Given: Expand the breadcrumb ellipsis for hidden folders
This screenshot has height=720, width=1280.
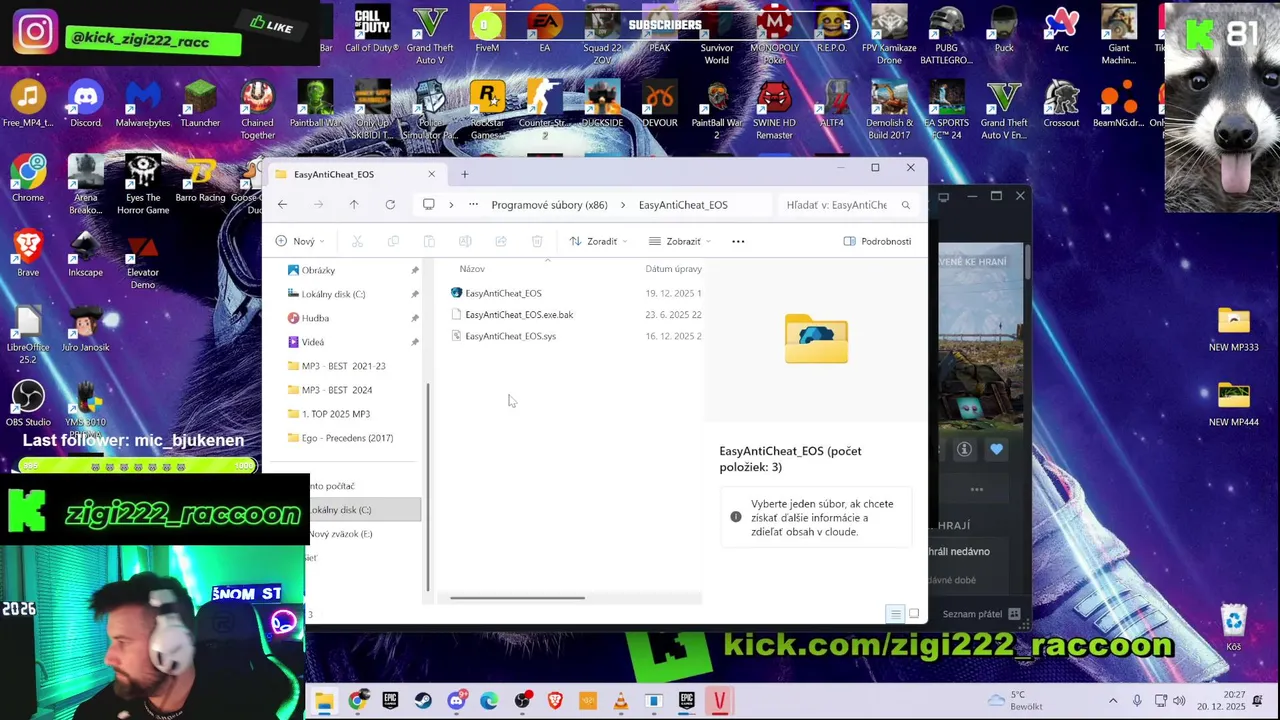Looking at the screenshot, I should (x=473, y=205).
